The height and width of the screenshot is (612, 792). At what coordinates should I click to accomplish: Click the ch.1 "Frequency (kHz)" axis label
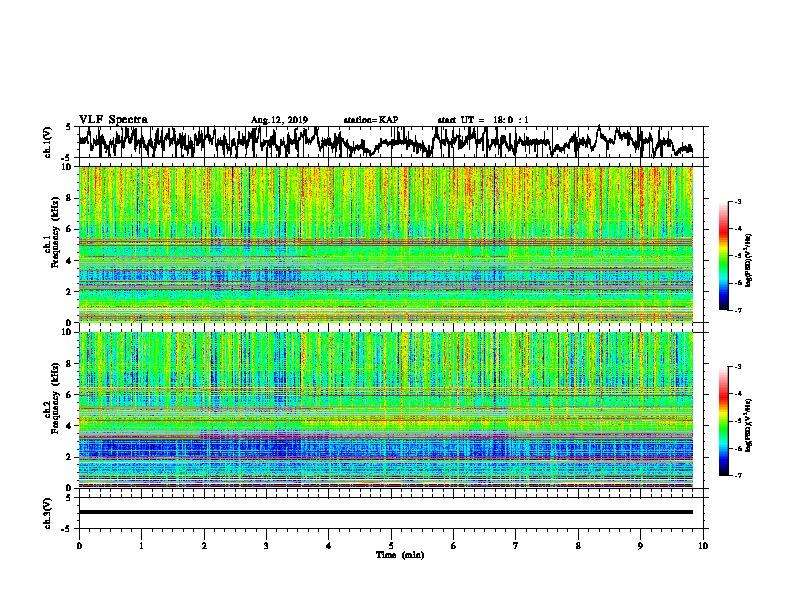(55, 234)
